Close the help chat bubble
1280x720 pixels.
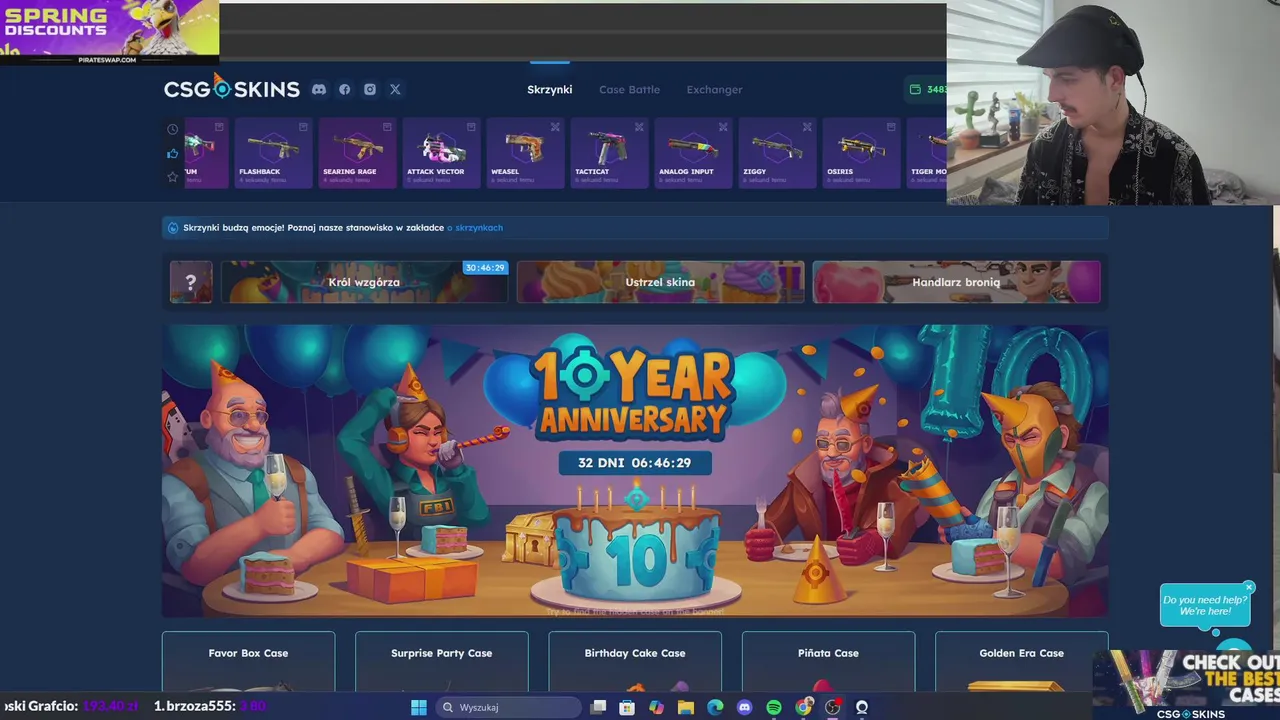[x=1249, y=587]
